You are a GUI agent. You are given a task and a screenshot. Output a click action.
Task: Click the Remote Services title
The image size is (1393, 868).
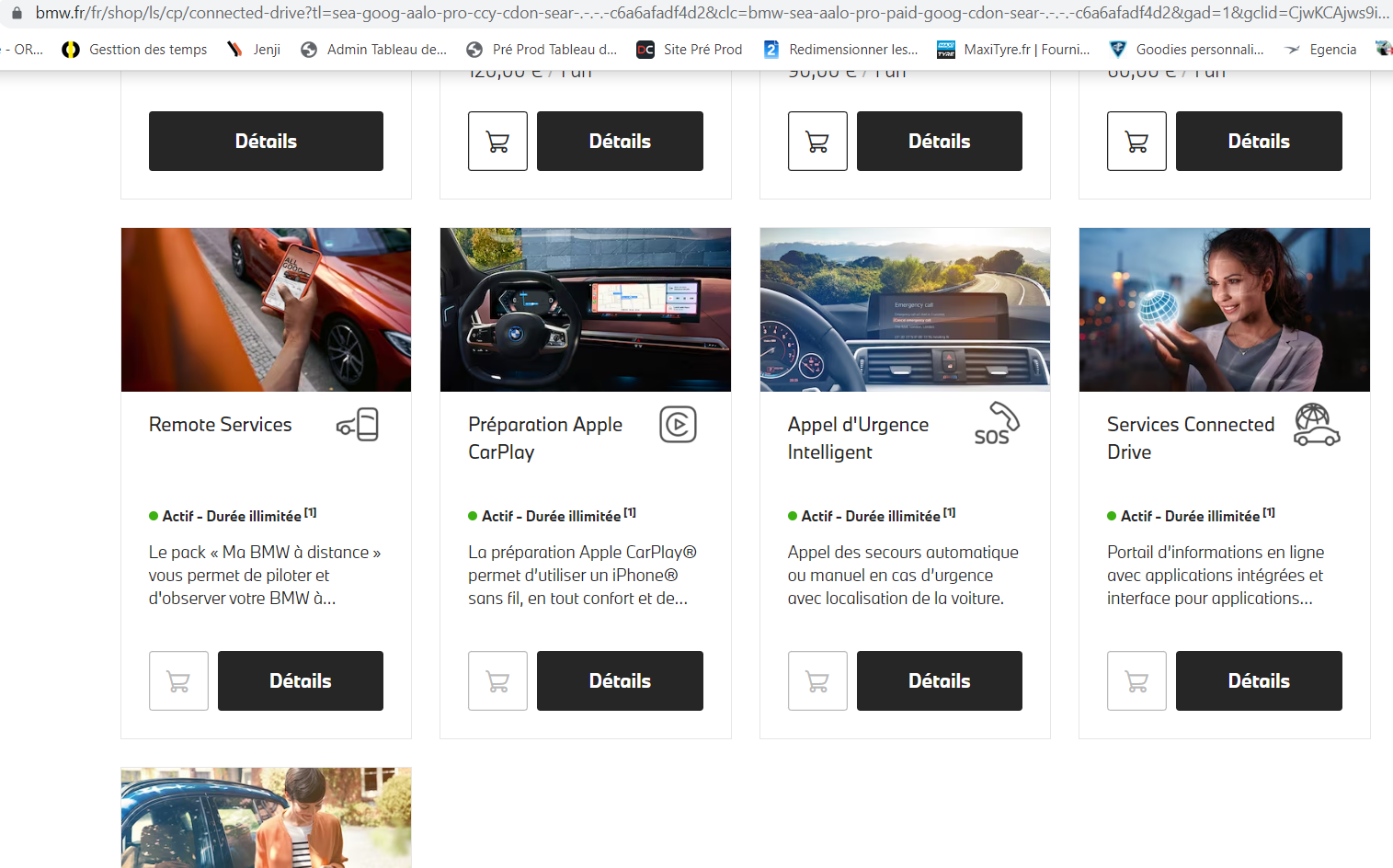pyautogui.click(x=221, y=425)
